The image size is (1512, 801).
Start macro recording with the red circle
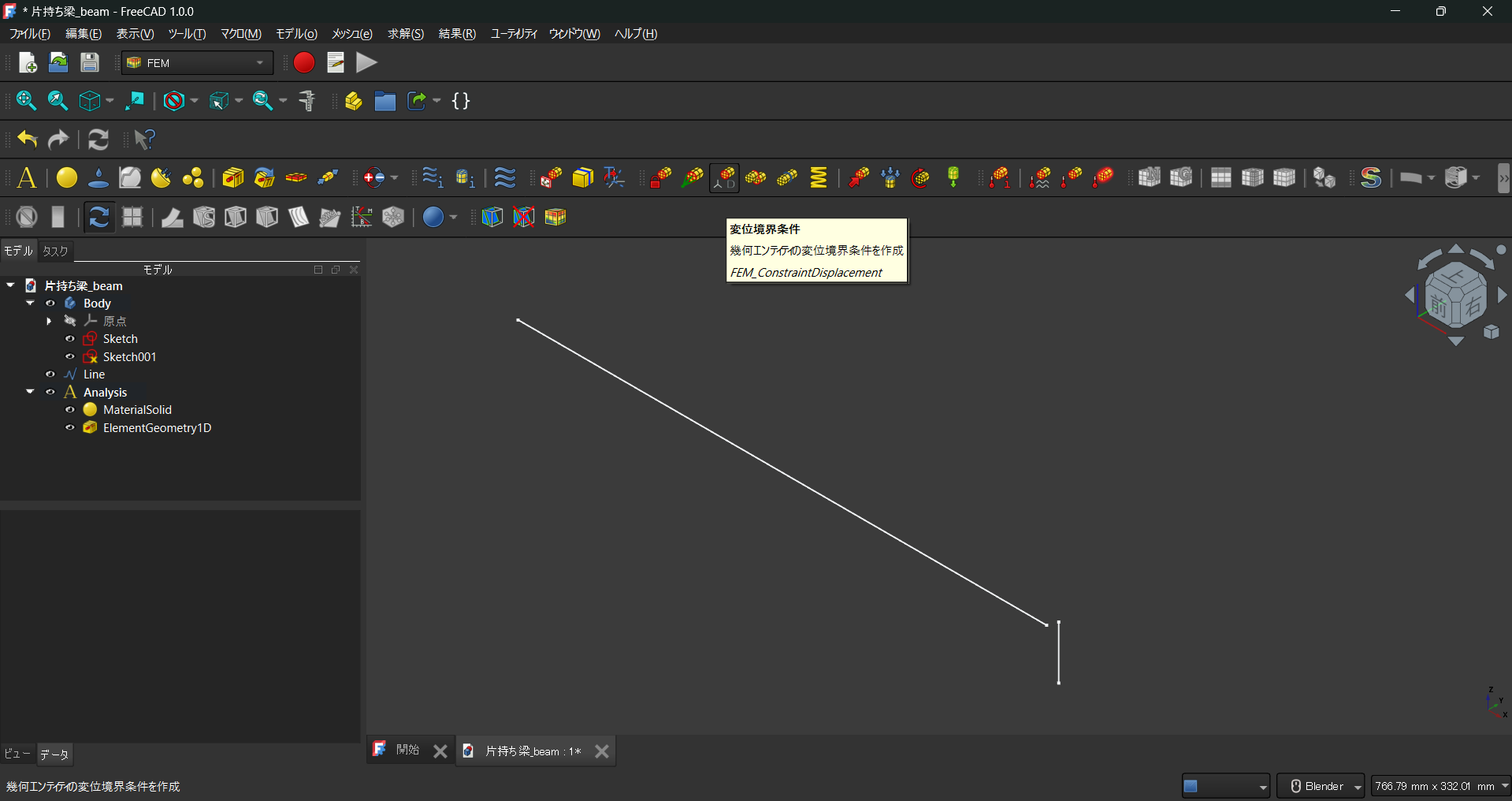pyautogui.click(x=304, y=62)
